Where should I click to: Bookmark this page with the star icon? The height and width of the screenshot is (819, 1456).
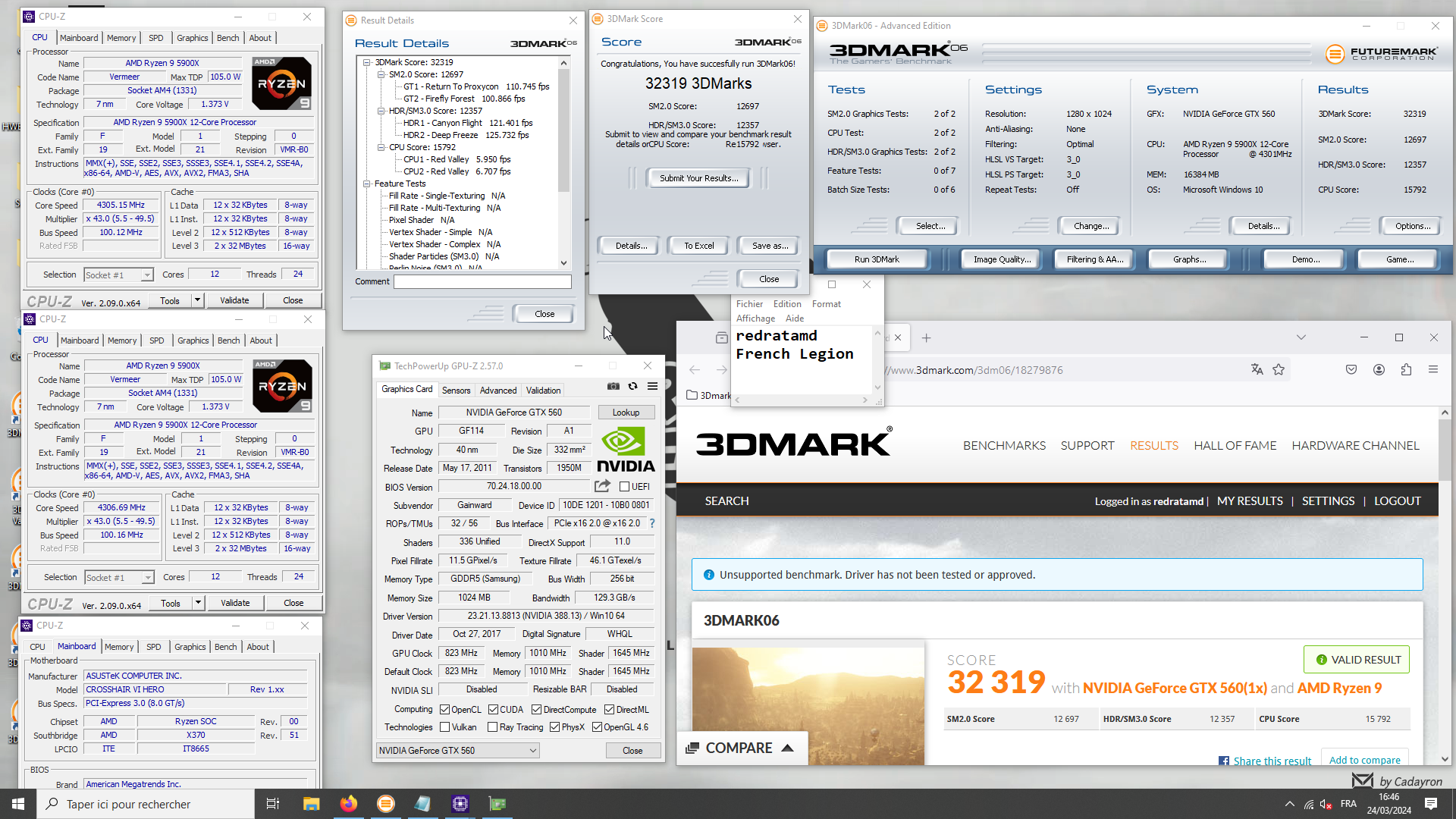pos(1279,369)
